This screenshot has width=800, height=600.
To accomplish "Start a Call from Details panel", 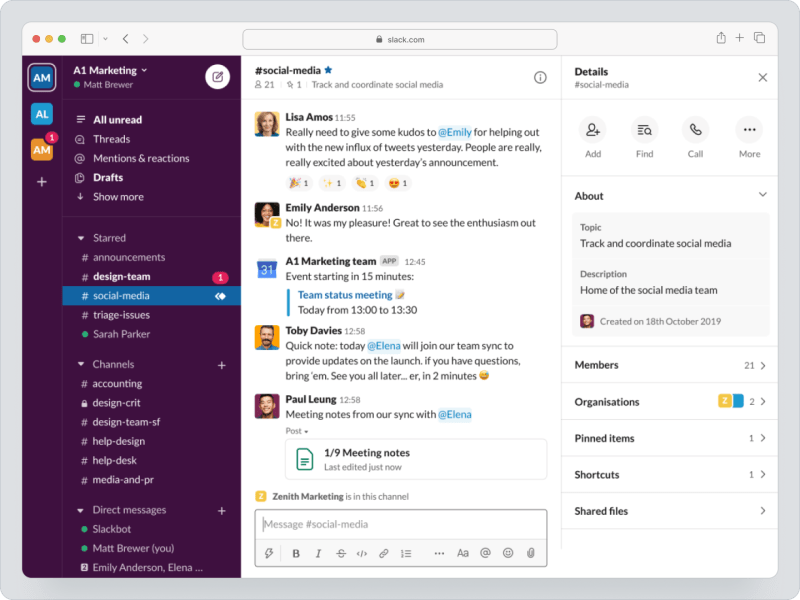I will 695,130.
